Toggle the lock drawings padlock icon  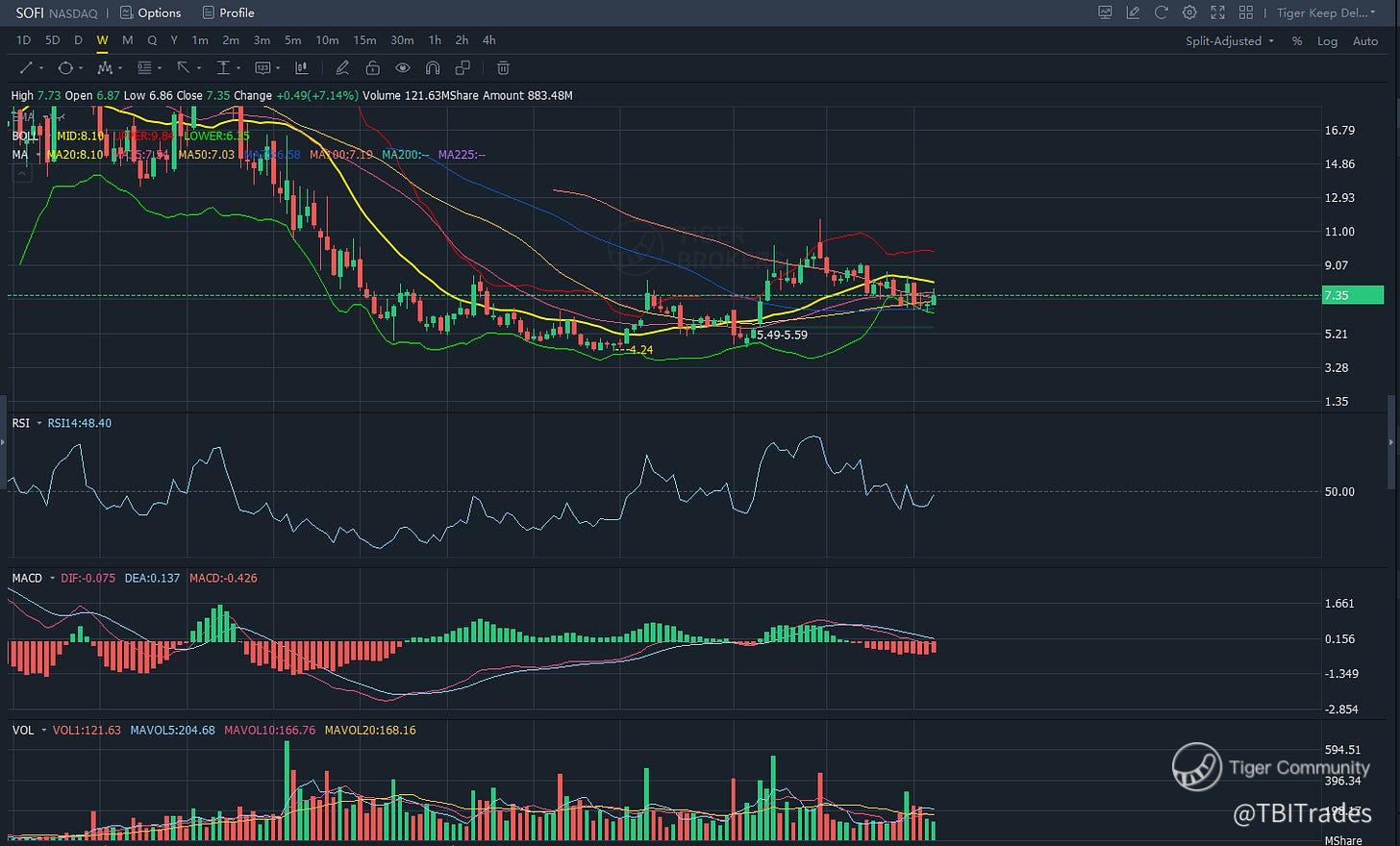pyautogui.click(x=372, y=68)
